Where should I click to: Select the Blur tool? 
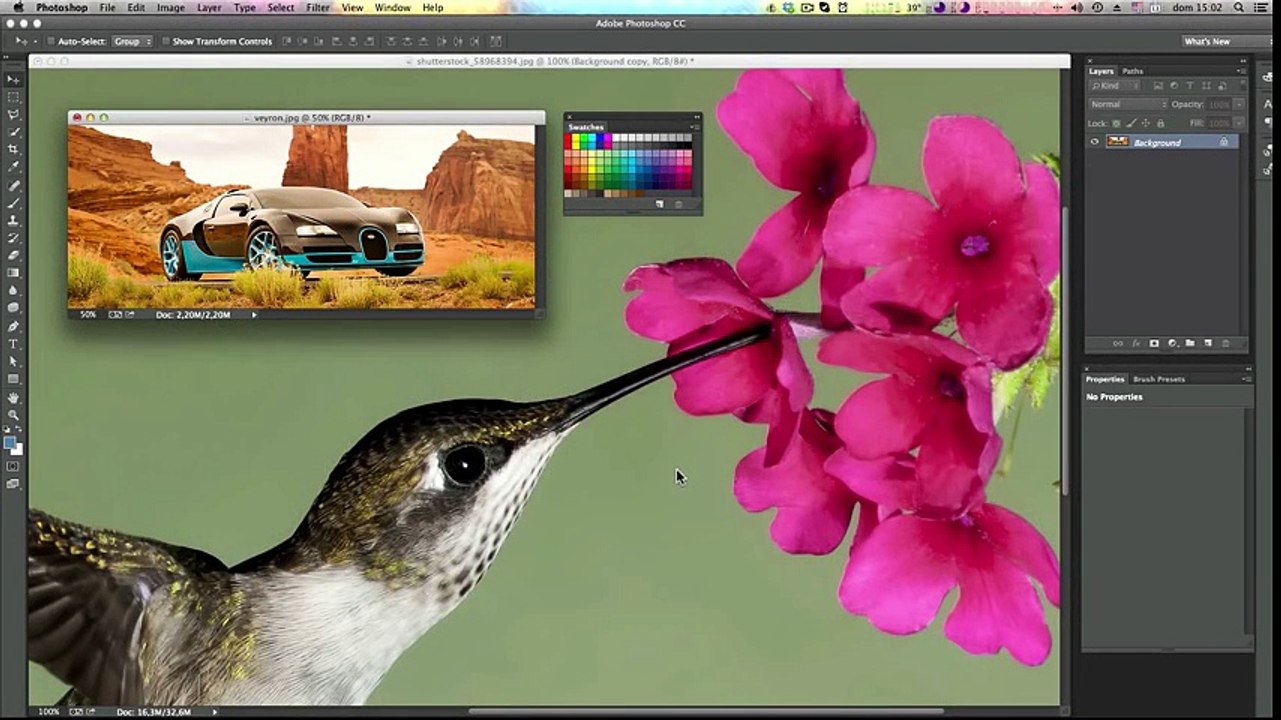pos(13,291)
